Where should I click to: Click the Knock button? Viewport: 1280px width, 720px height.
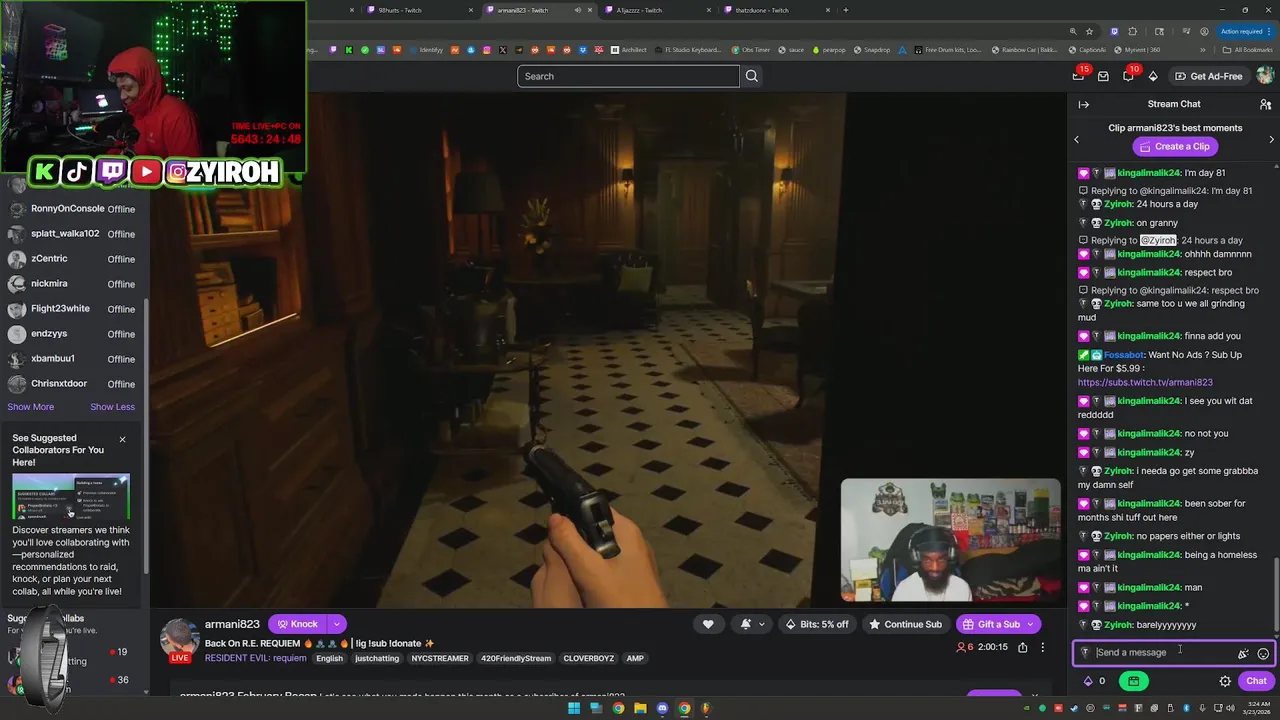(297, 624)
